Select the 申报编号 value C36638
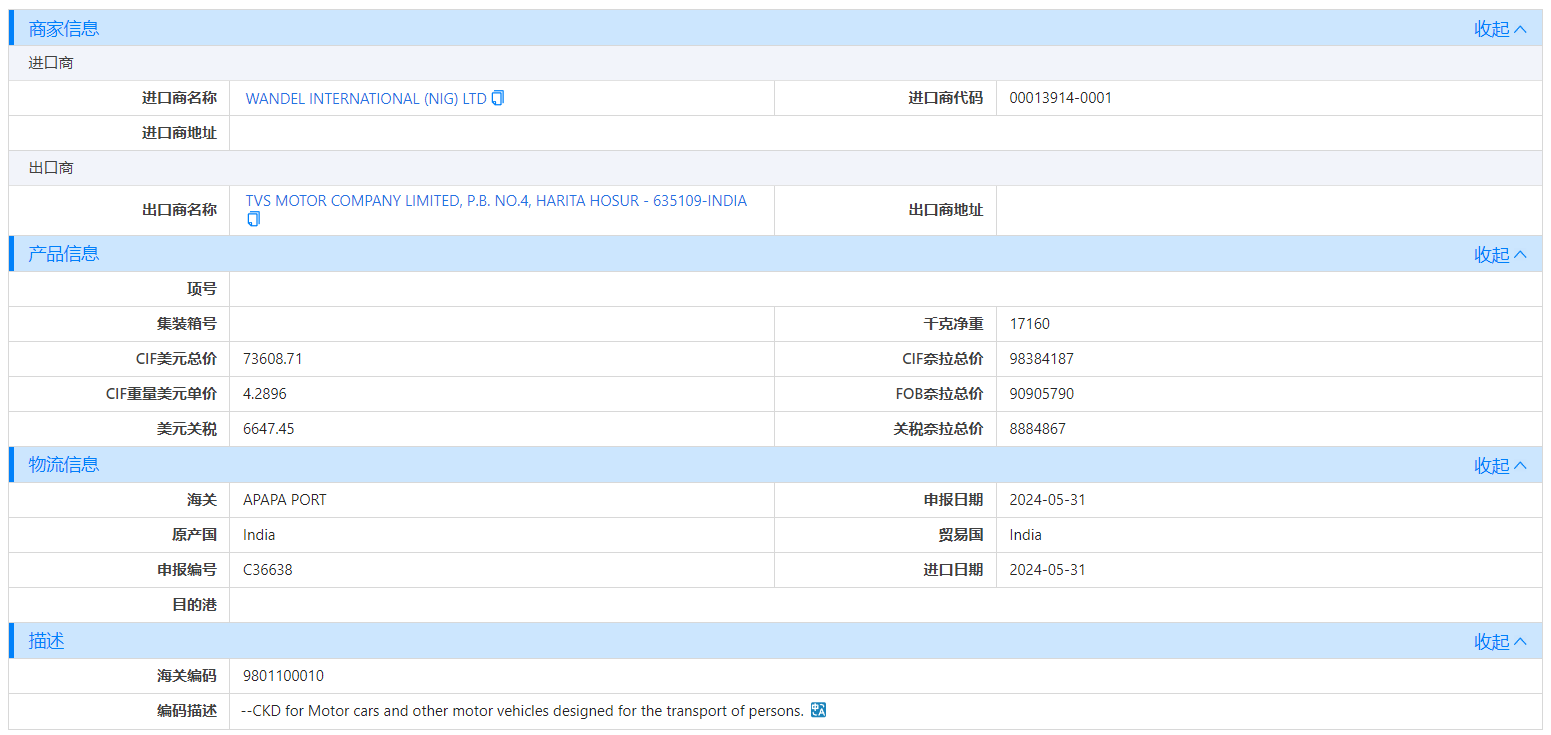1551x735 pixels. click(x=267, y=569)
